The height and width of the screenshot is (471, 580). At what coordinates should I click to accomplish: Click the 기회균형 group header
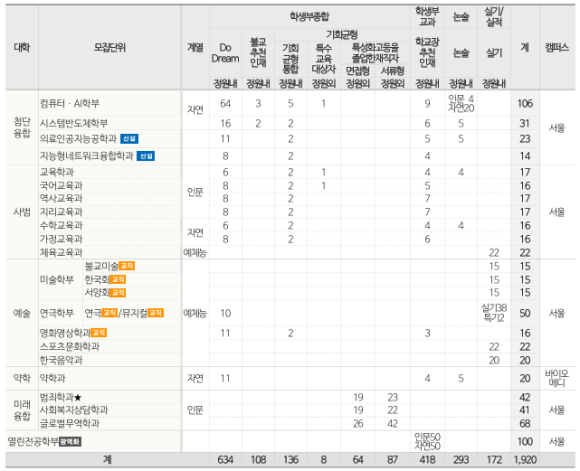(x=342, y=35)
